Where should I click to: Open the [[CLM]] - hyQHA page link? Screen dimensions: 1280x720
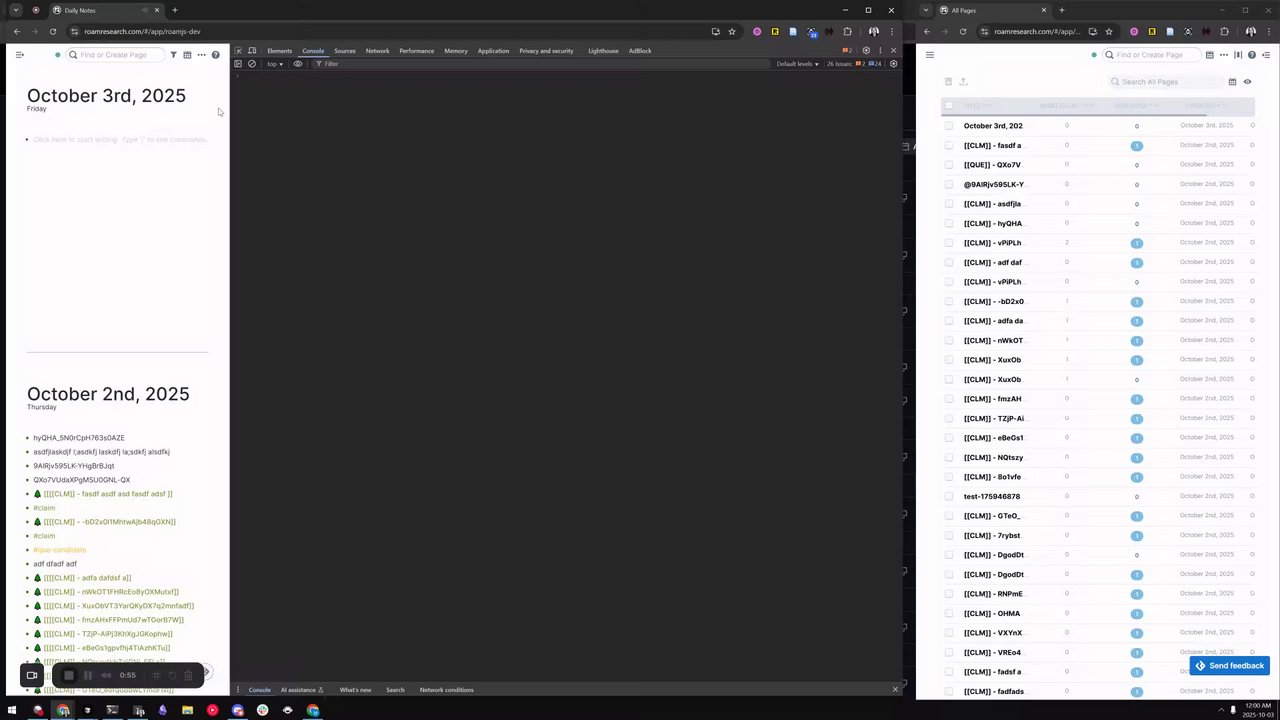(x=993, y=223)
